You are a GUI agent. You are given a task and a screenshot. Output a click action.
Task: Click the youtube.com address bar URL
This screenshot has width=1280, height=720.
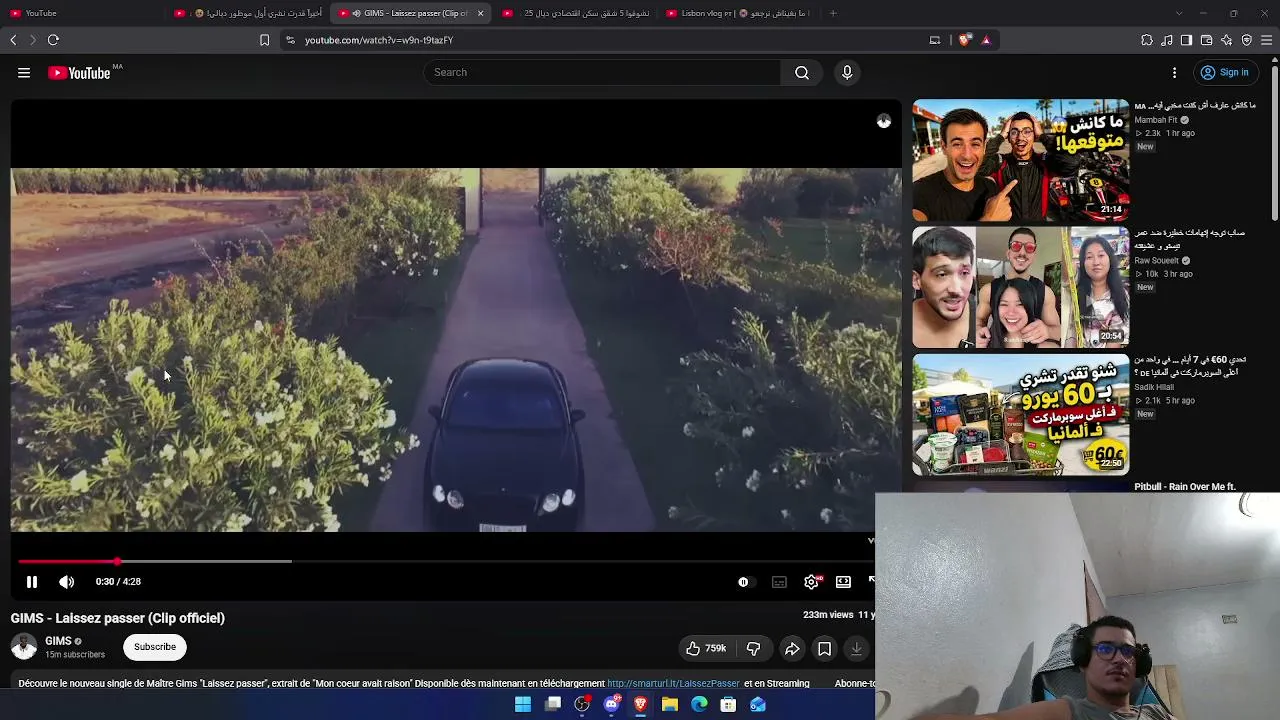(379, 40)
